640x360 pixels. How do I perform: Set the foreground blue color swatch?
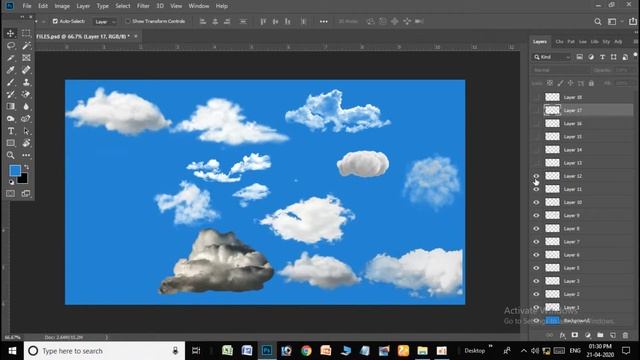pos(15,170)
